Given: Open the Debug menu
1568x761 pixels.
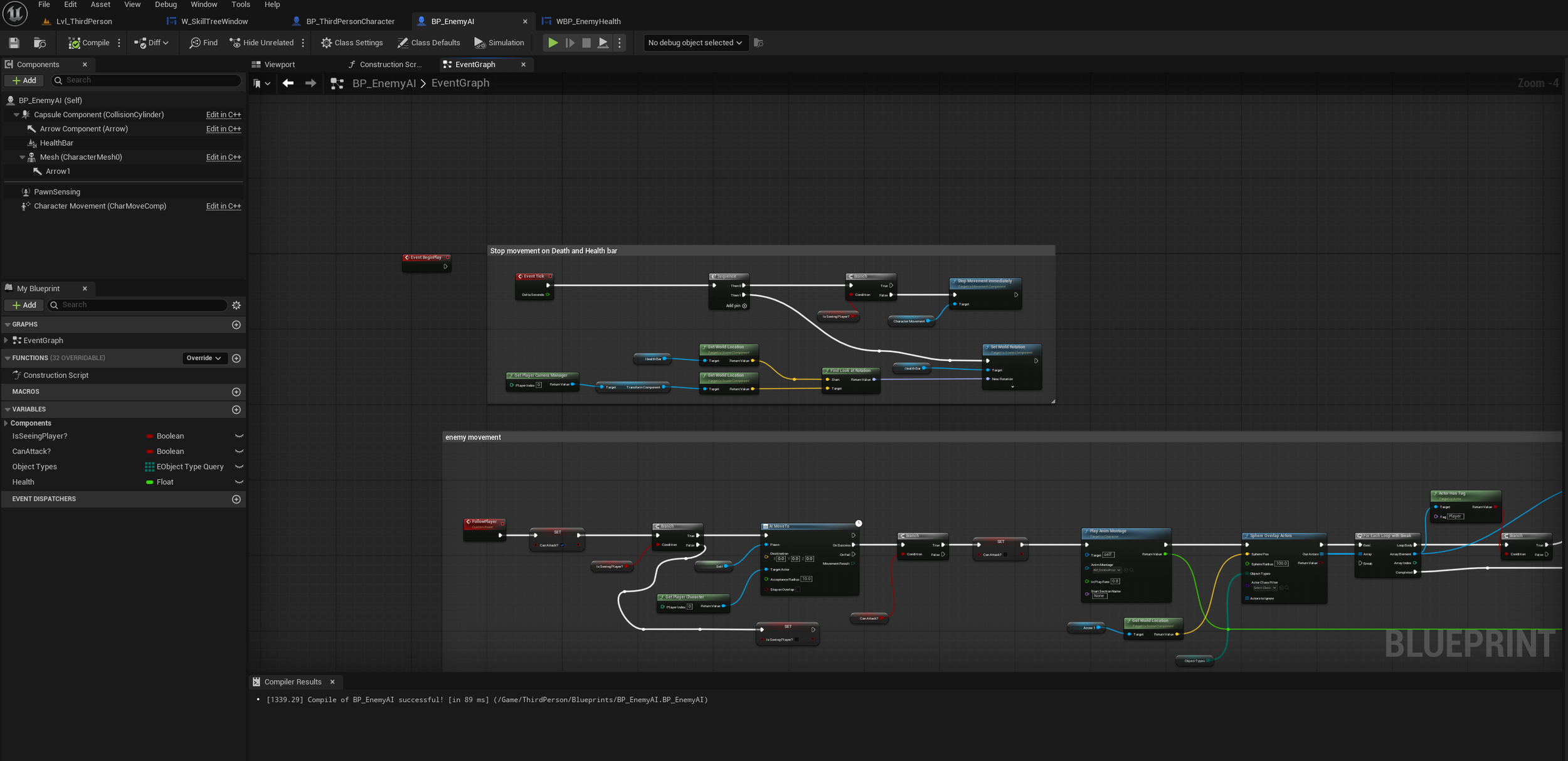Looking at the screenshot, I should [166, 4].
